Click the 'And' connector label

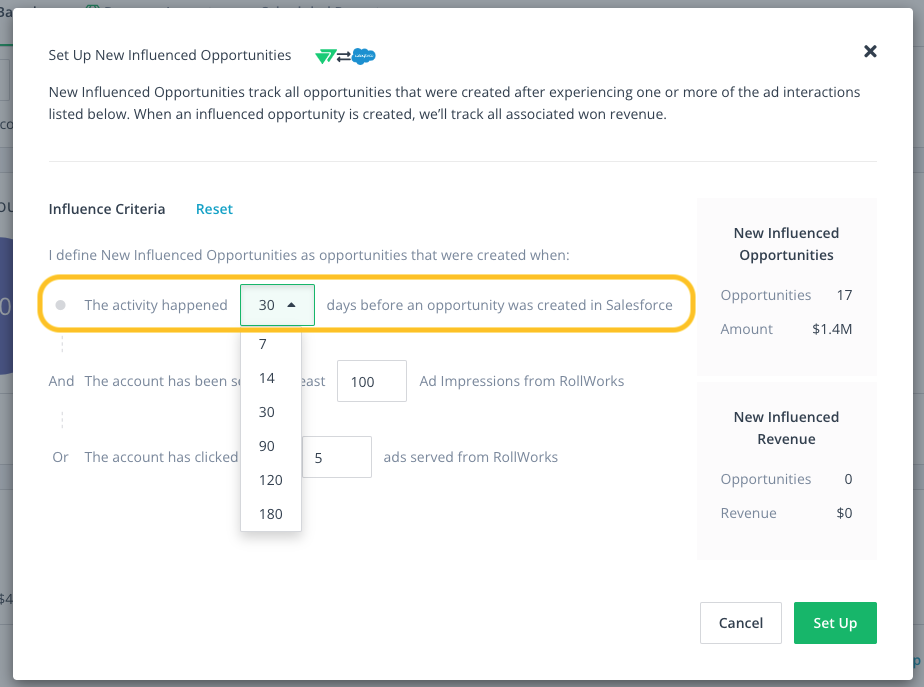click(x=61, y=381)
